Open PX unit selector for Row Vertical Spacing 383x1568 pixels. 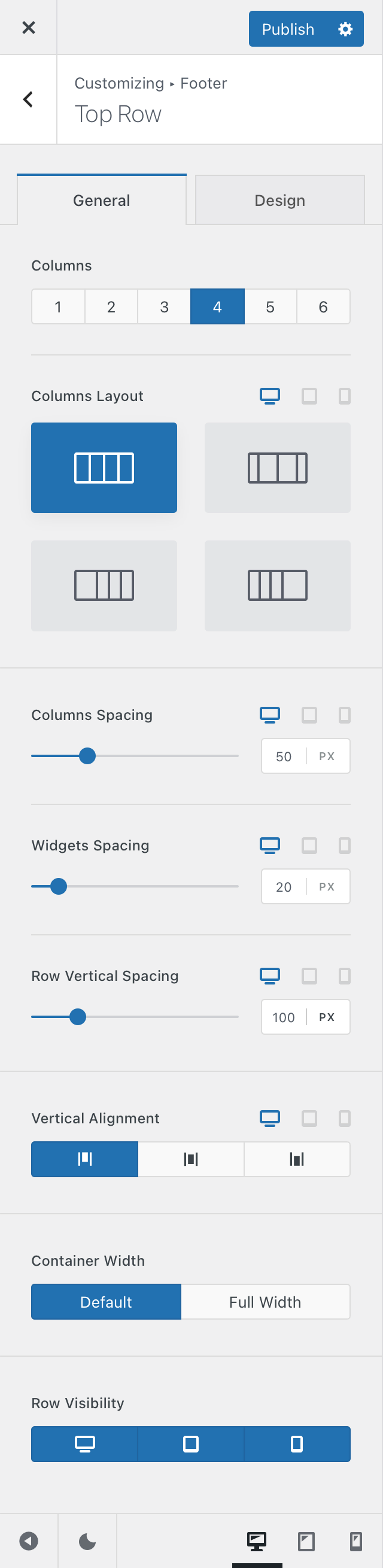click(x=327, y=1017)
